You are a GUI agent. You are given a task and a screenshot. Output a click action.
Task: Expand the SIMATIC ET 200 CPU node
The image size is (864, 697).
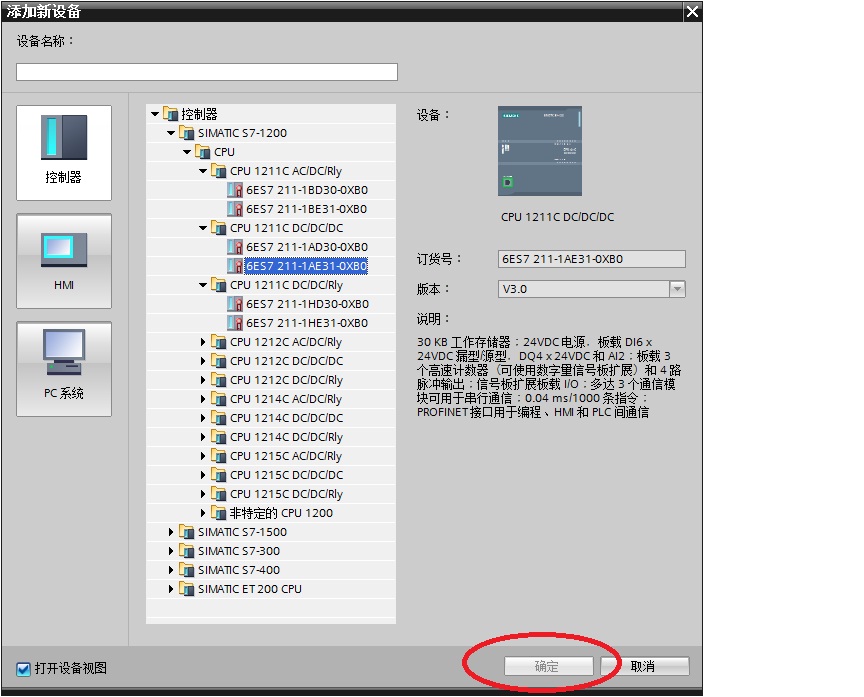click(x=171, y=589)
